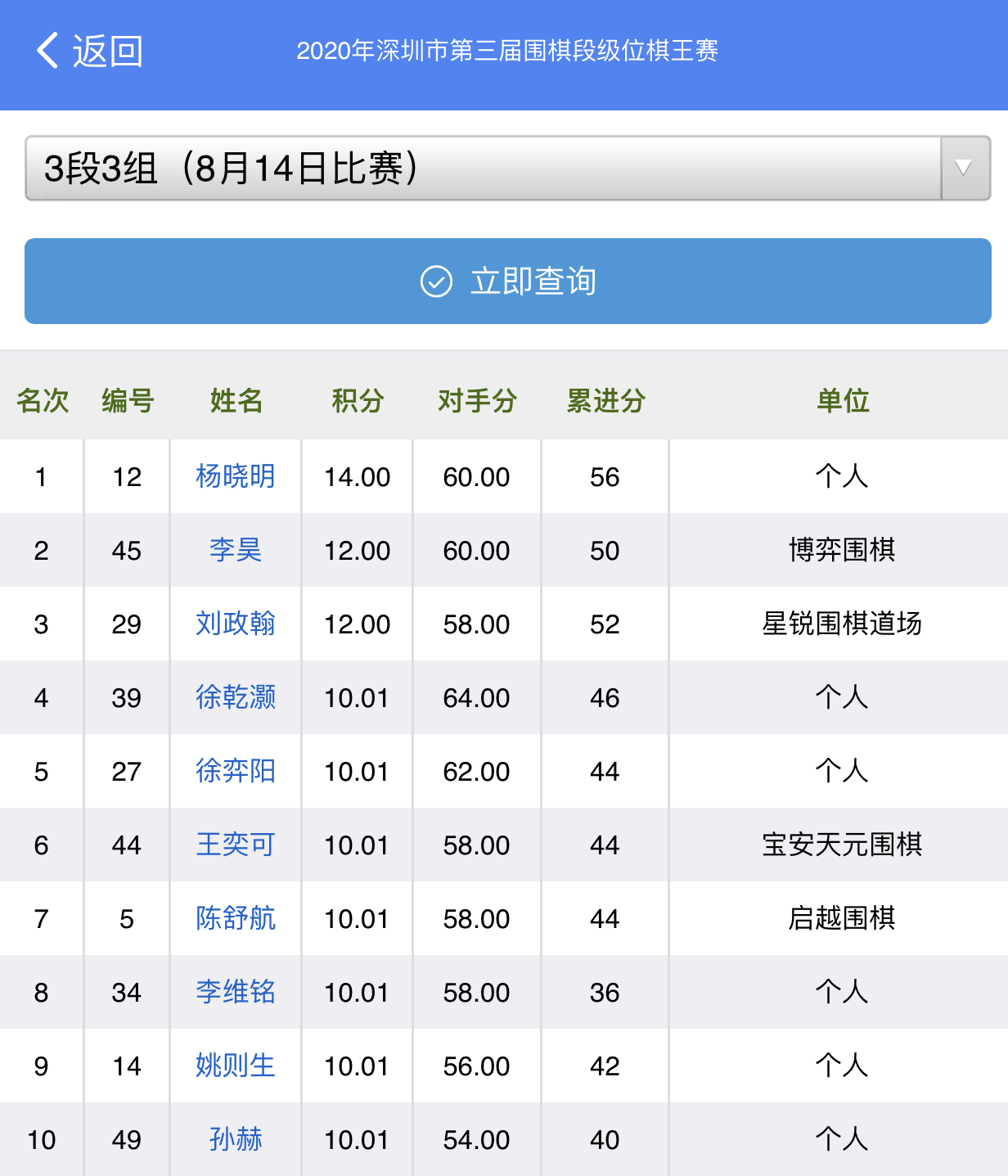This screenshot has width=1008, height=1176.
Task: Tap the tournament title in header bar
Action: tap(507, 51)
